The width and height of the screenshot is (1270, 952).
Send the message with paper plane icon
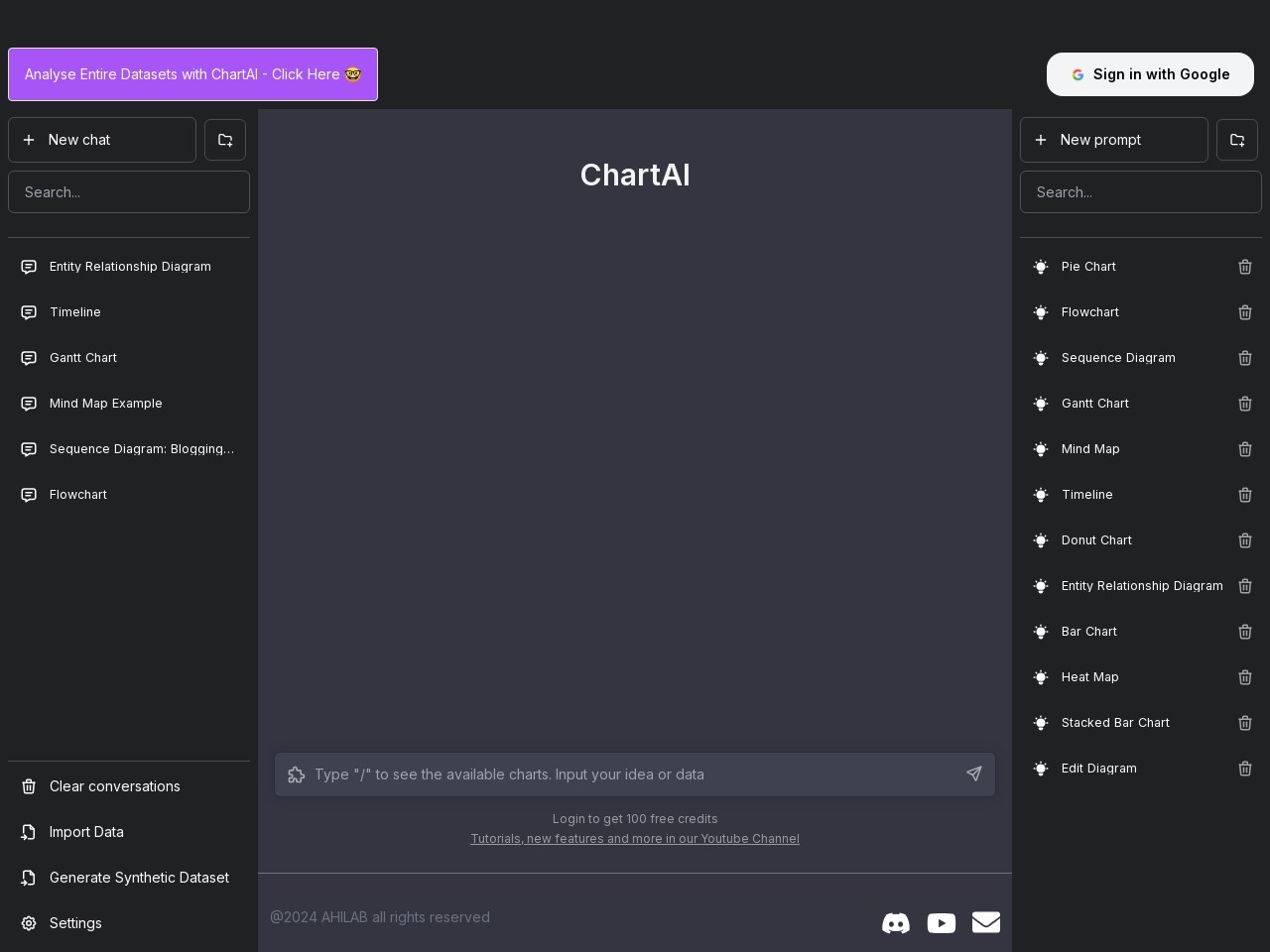point(974,773)
